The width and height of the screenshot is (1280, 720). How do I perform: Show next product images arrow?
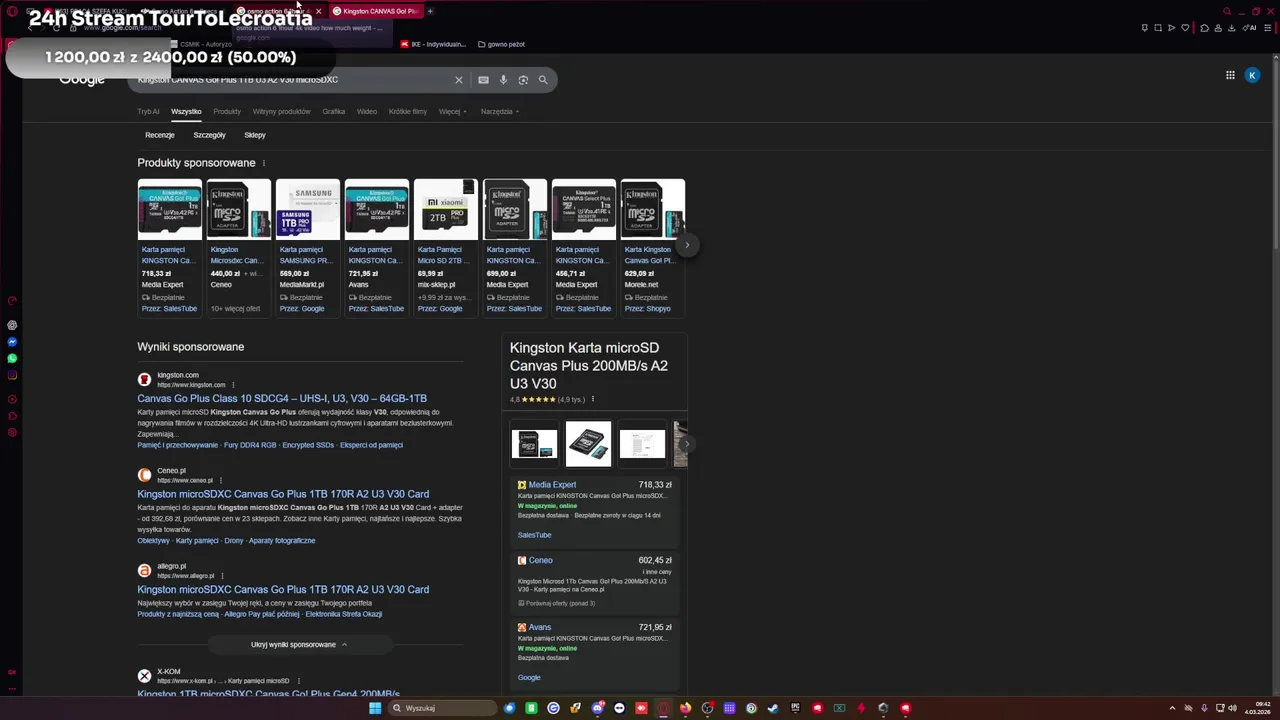click(687, 444)
